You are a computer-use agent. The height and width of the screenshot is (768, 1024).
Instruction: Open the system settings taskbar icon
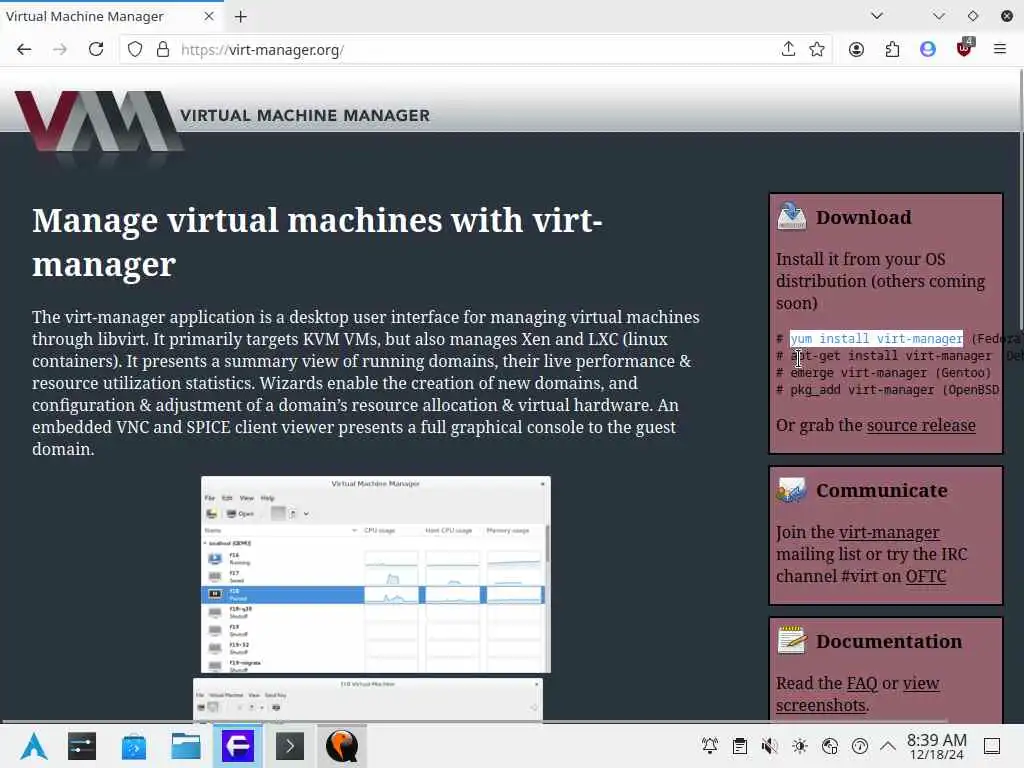tap(82, 746)
